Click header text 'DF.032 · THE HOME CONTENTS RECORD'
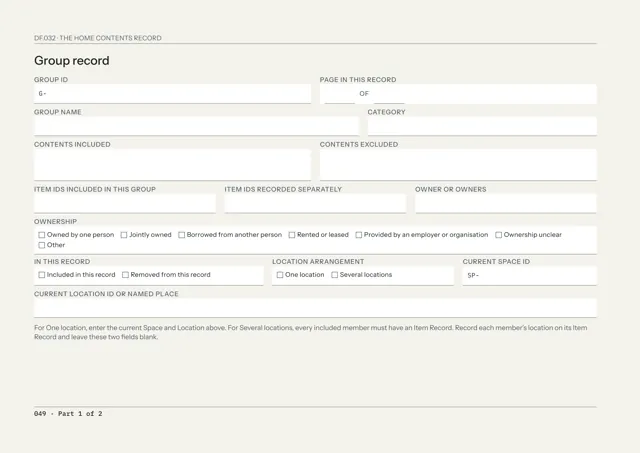The height and width of the screenshot is (453, 640). pos(98,38)
